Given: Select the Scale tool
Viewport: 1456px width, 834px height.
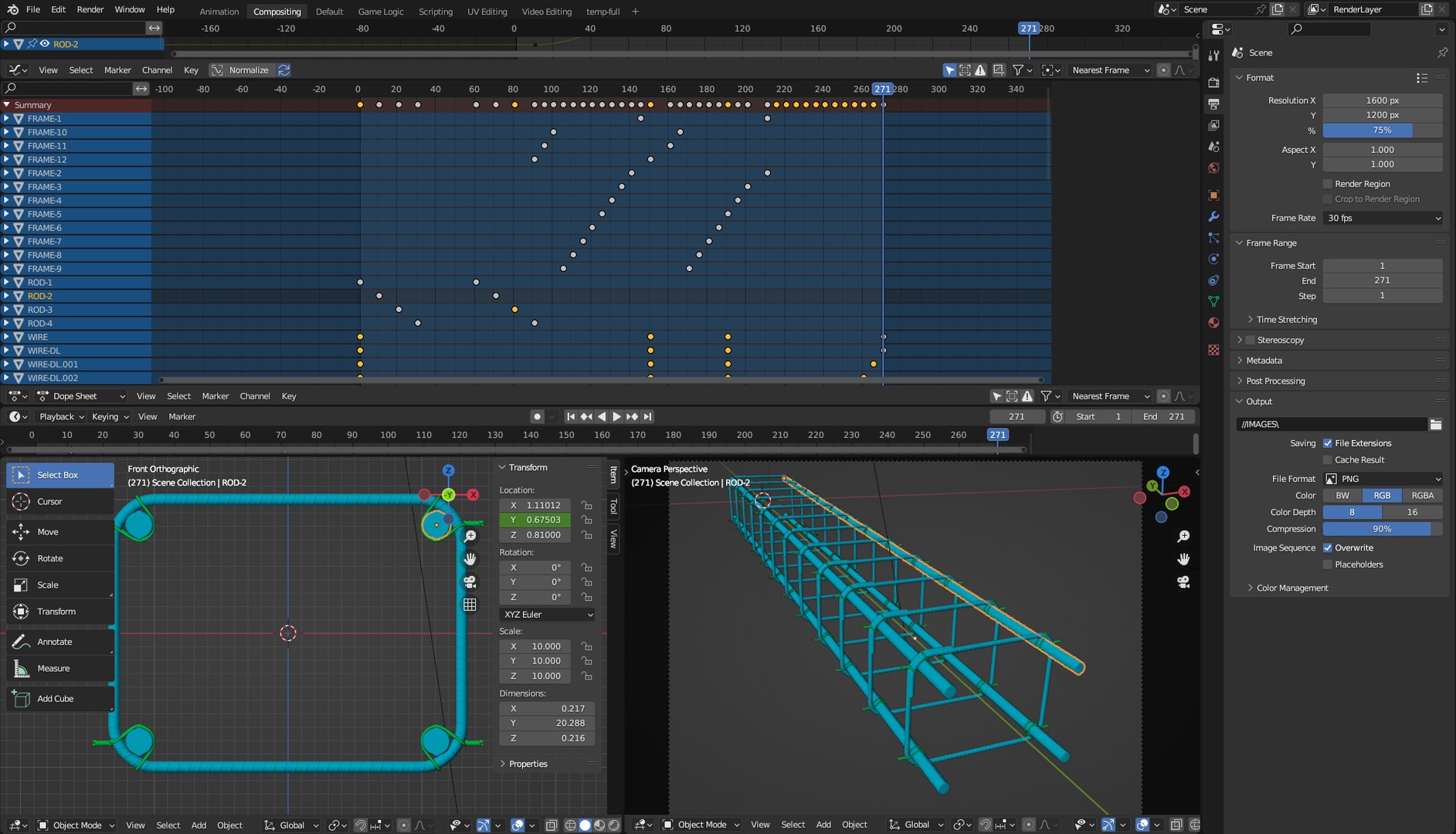Looking at the screenshot, I should click(60, 585).
